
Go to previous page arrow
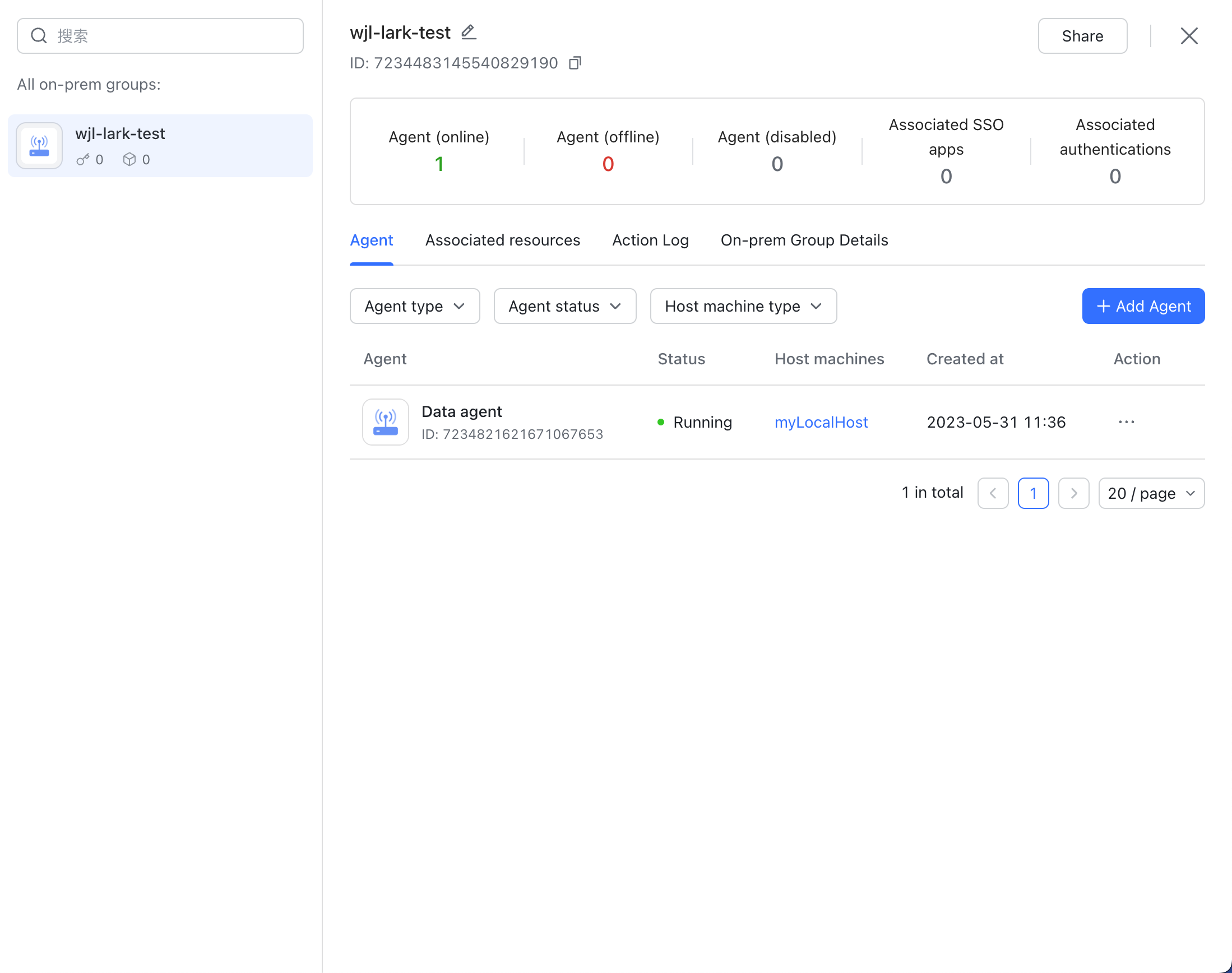click(993, 493)
